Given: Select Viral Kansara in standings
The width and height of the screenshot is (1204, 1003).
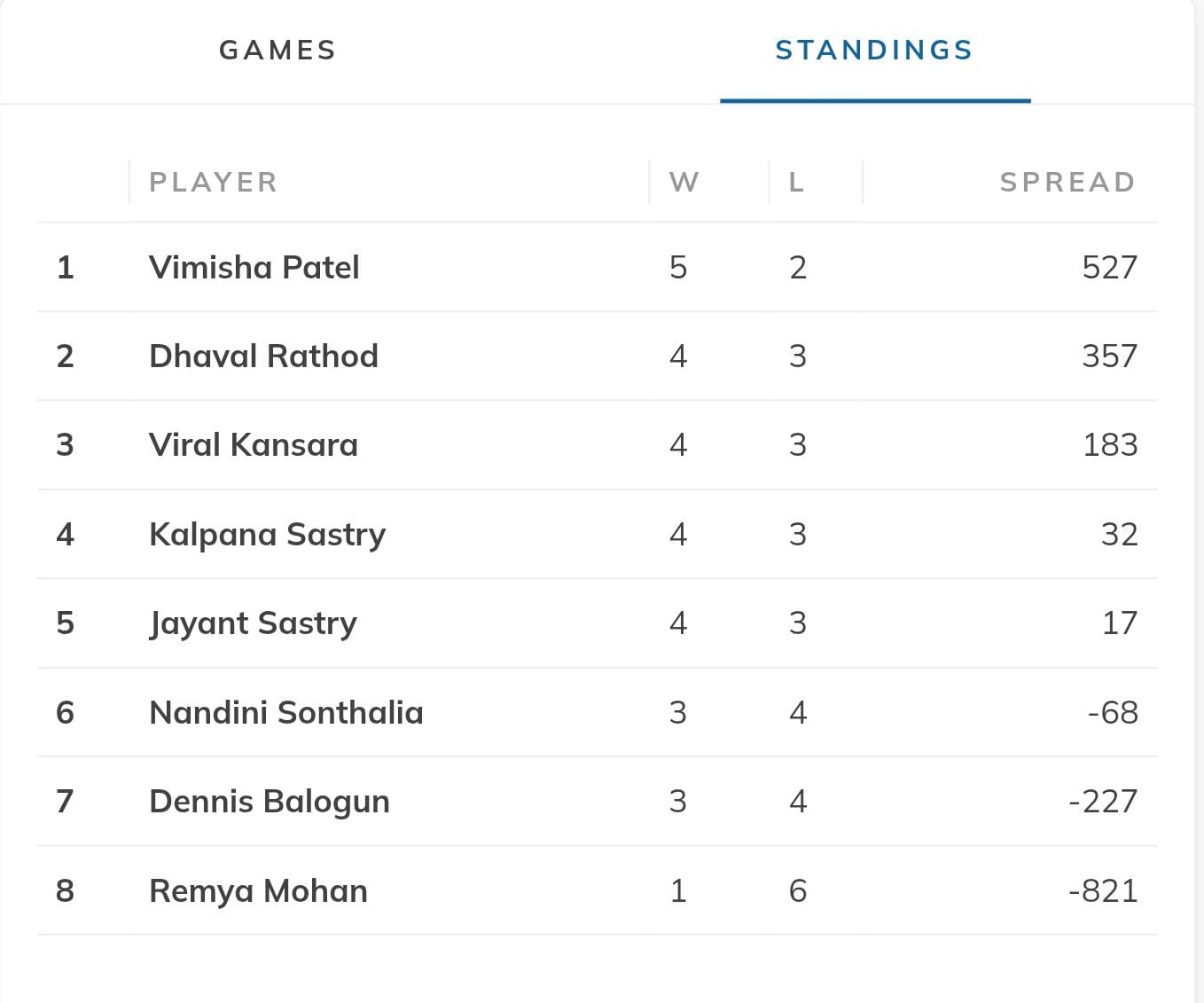Looking at the screenshot, I should 254,444.
